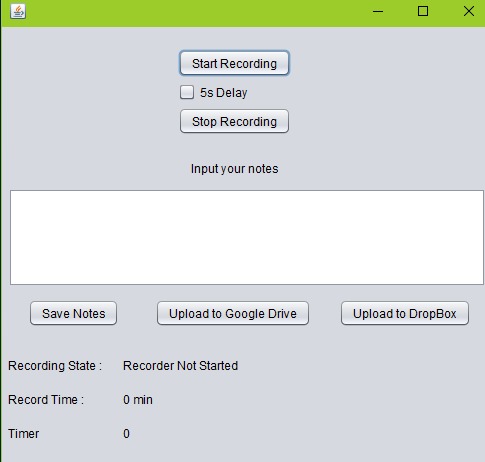
Task: Close the recorder window
Action: (469, 11)
